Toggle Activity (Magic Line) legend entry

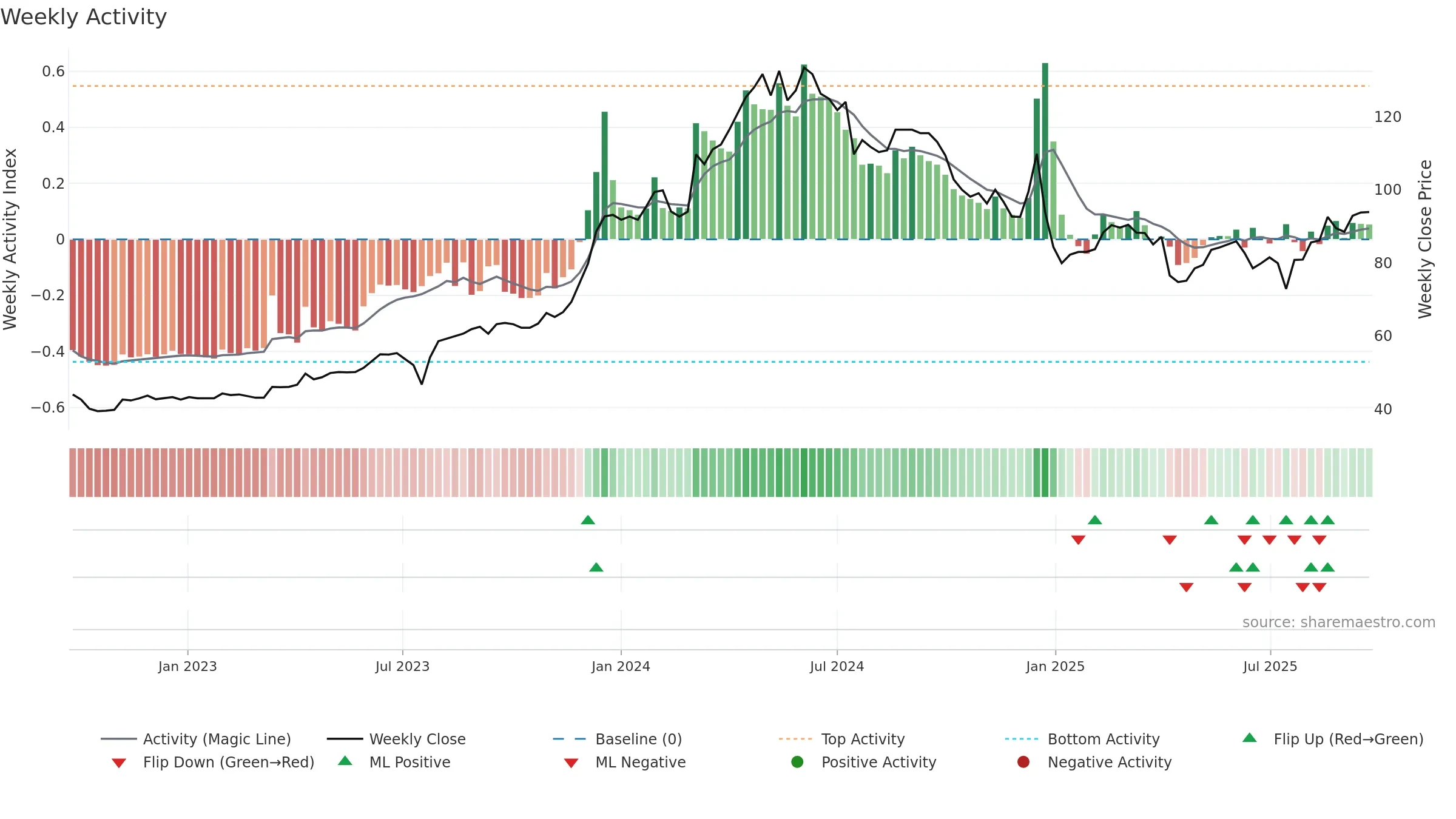[x=196, y=739]
